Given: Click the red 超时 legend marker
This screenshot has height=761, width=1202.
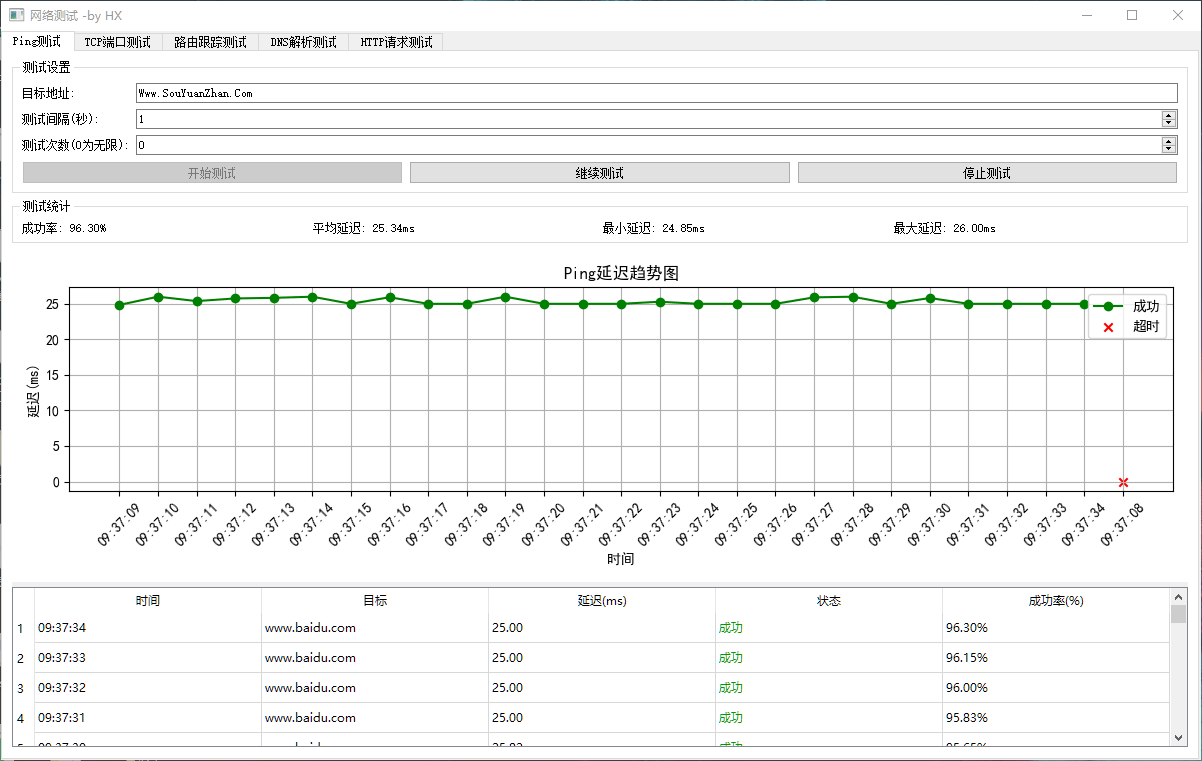Looking at the screenshot, I should point(1108,327).
